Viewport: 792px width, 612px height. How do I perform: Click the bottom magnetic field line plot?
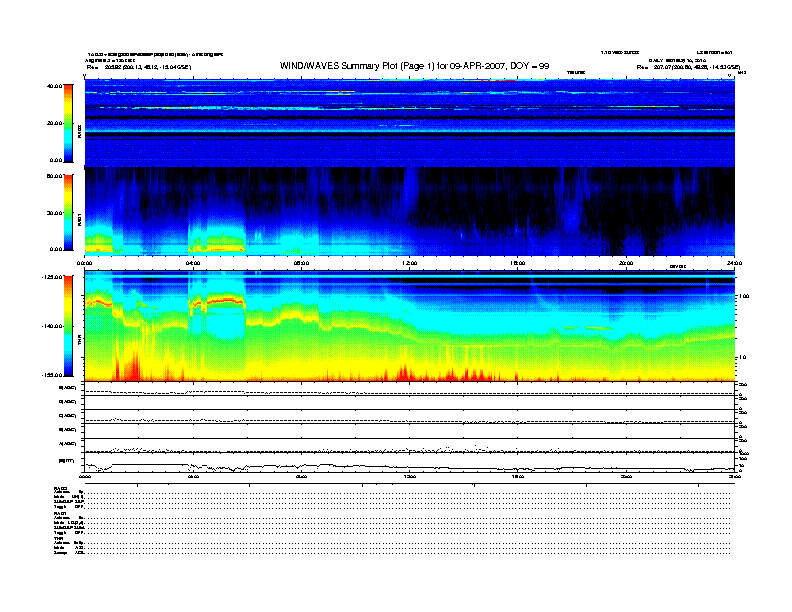410,464
